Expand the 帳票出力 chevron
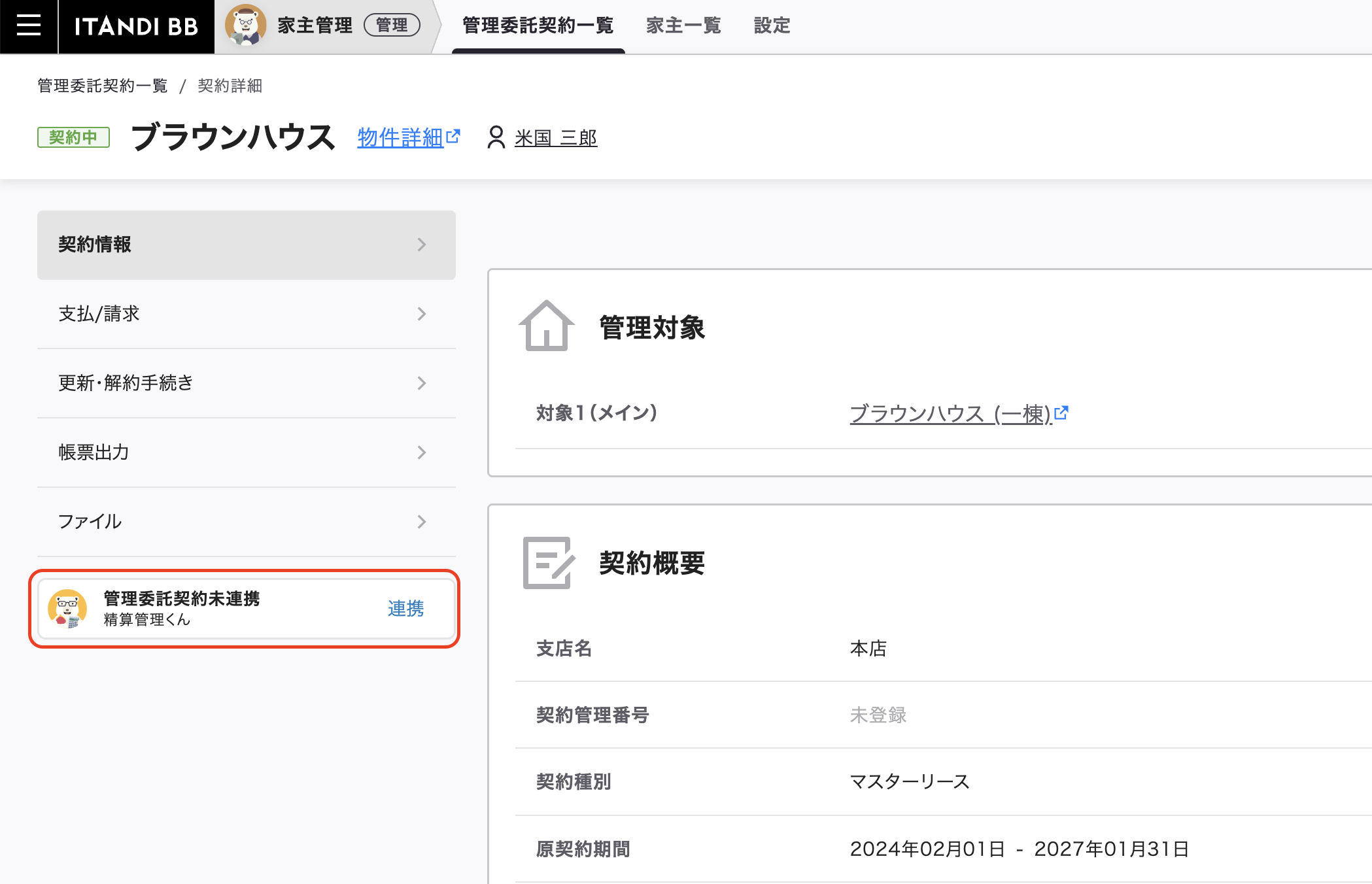The width and height of the screenshot is (1372, 884). pyautogui.click(x=422, y=452)
